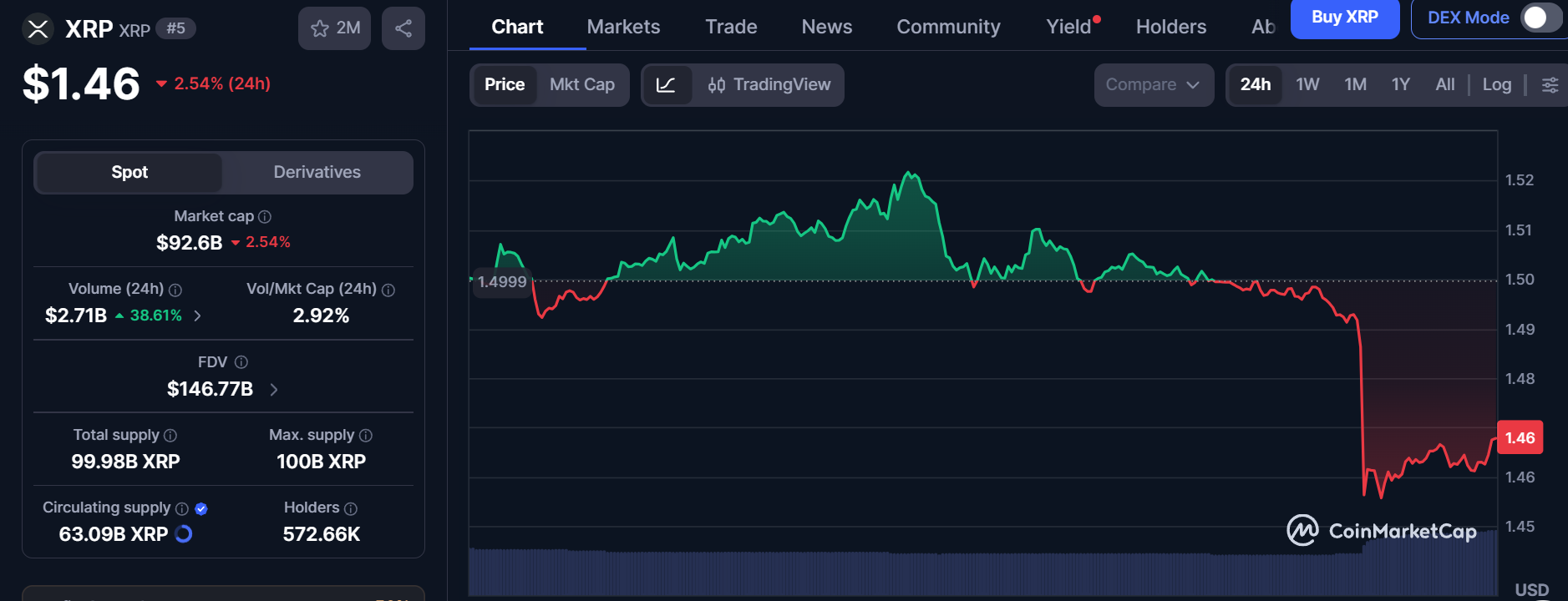
Task: Click the $2.71B volume value
Action: pyautogui.click(x=76, y=316)
